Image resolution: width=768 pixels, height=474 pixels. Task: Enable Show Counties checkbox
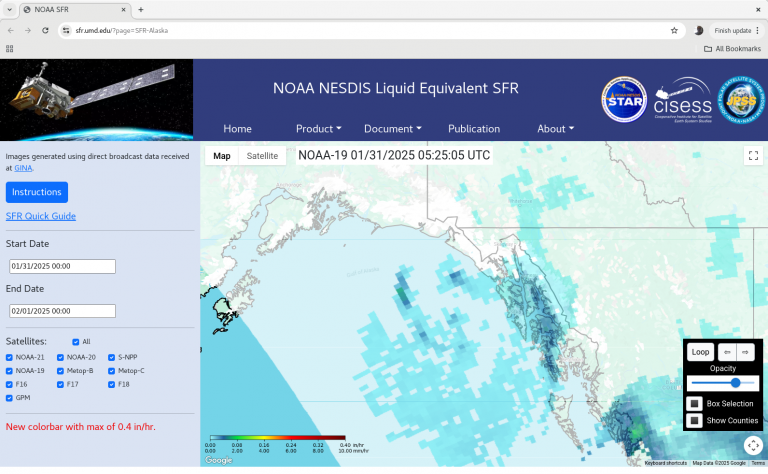click(x=694, y=421)
